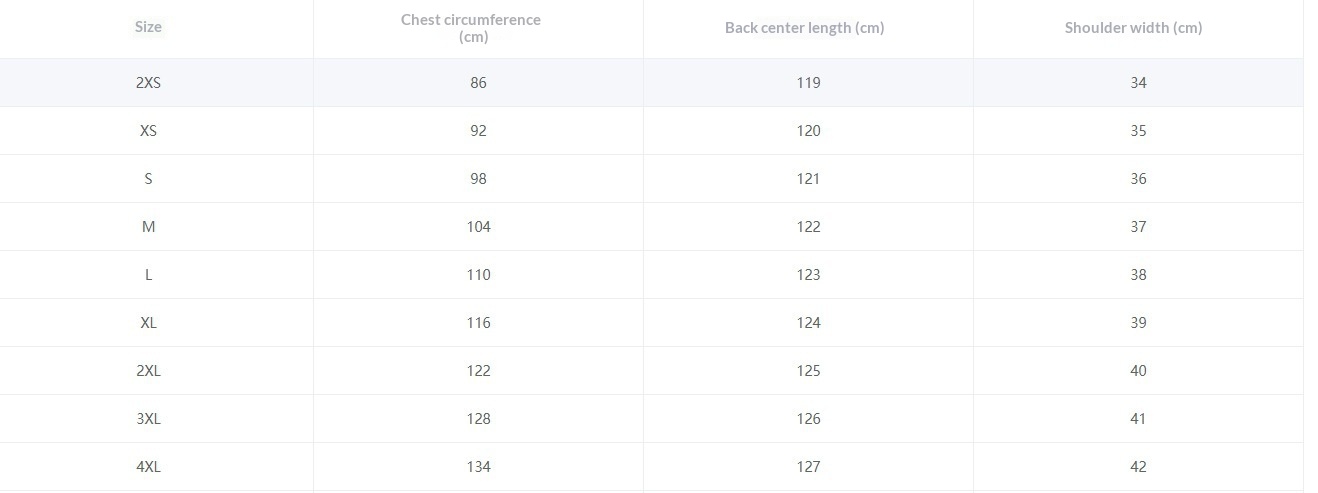The image size is (1318, 493).
Task: Select the M size row label
Action: pos(148,227)
